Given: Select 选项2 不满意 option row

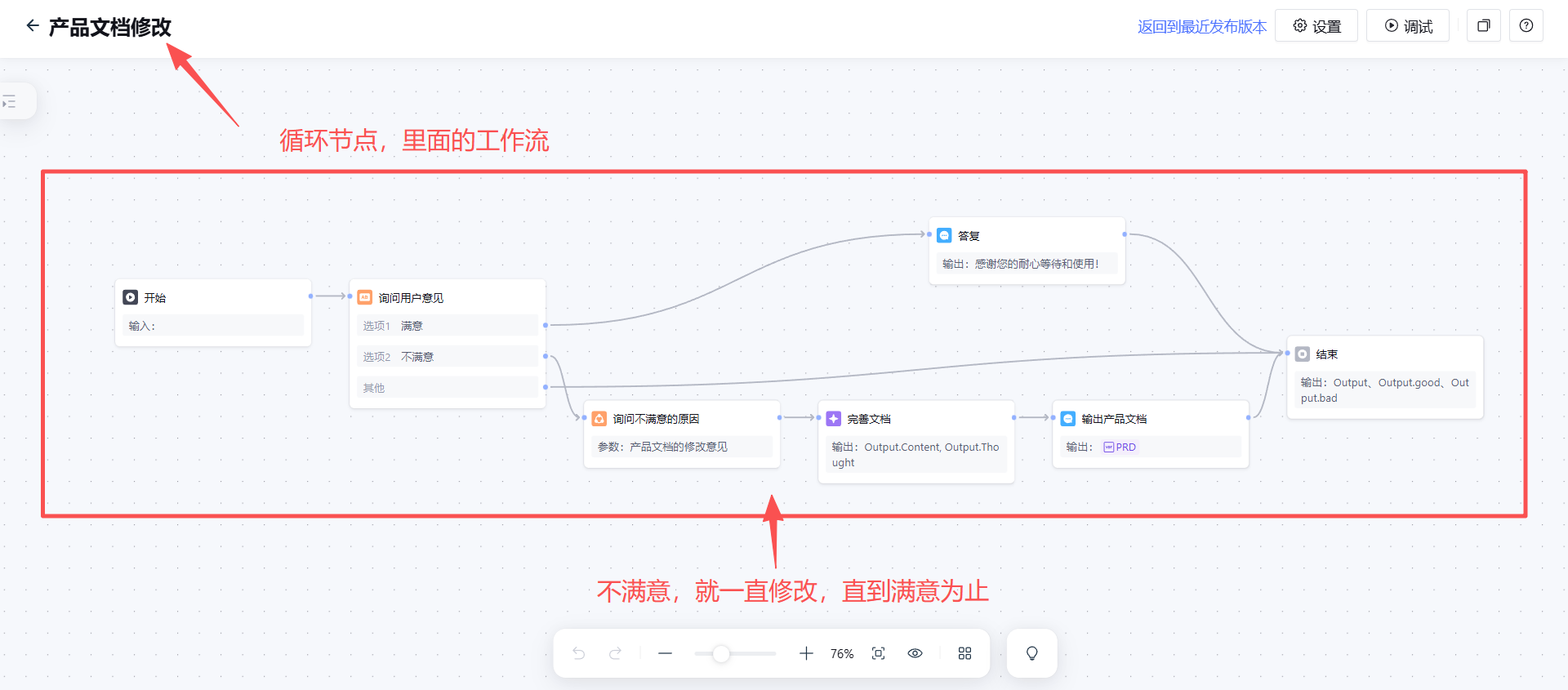Looking at the screenshot, I should pyautogui.click(x=448, y=357).
